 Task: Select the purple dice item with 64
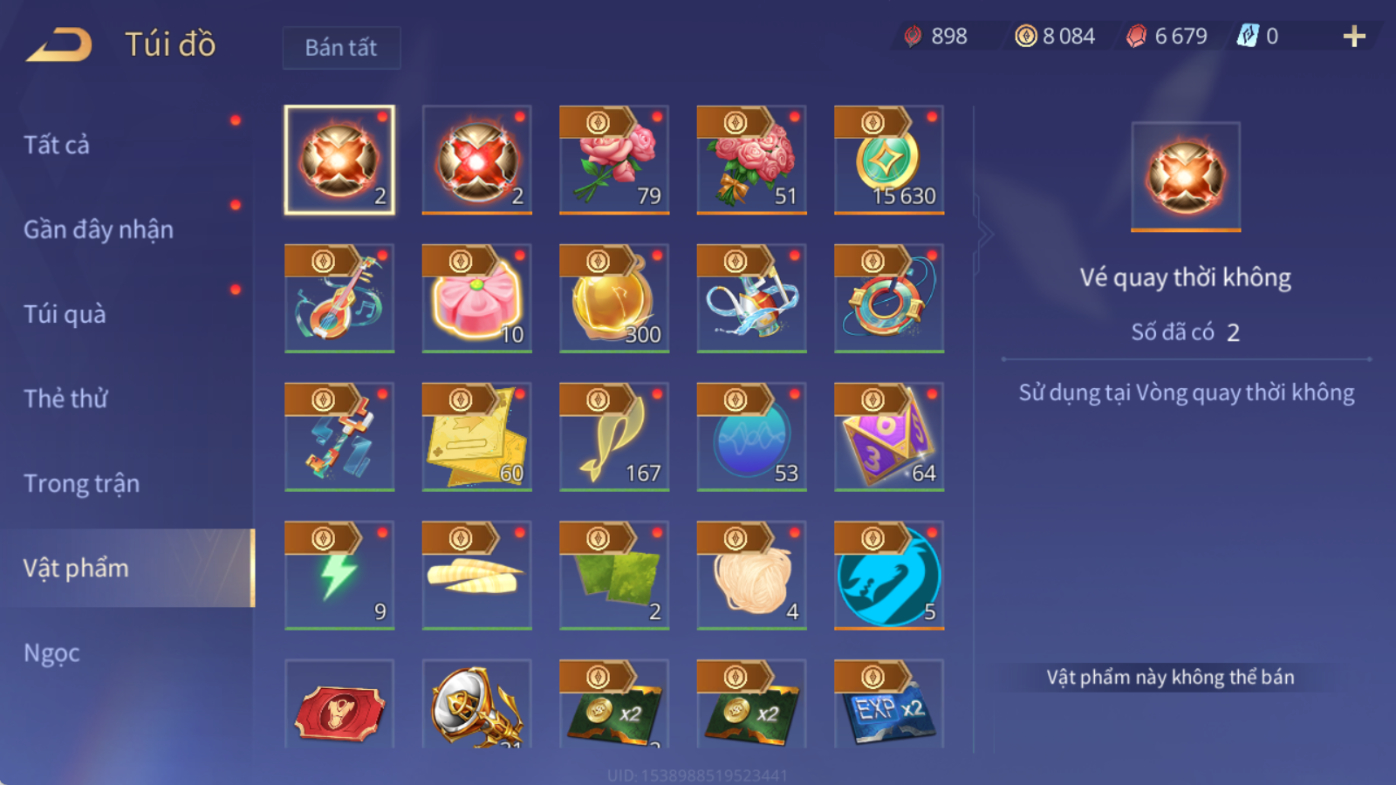pyautogui.click(x=889, y=437)
